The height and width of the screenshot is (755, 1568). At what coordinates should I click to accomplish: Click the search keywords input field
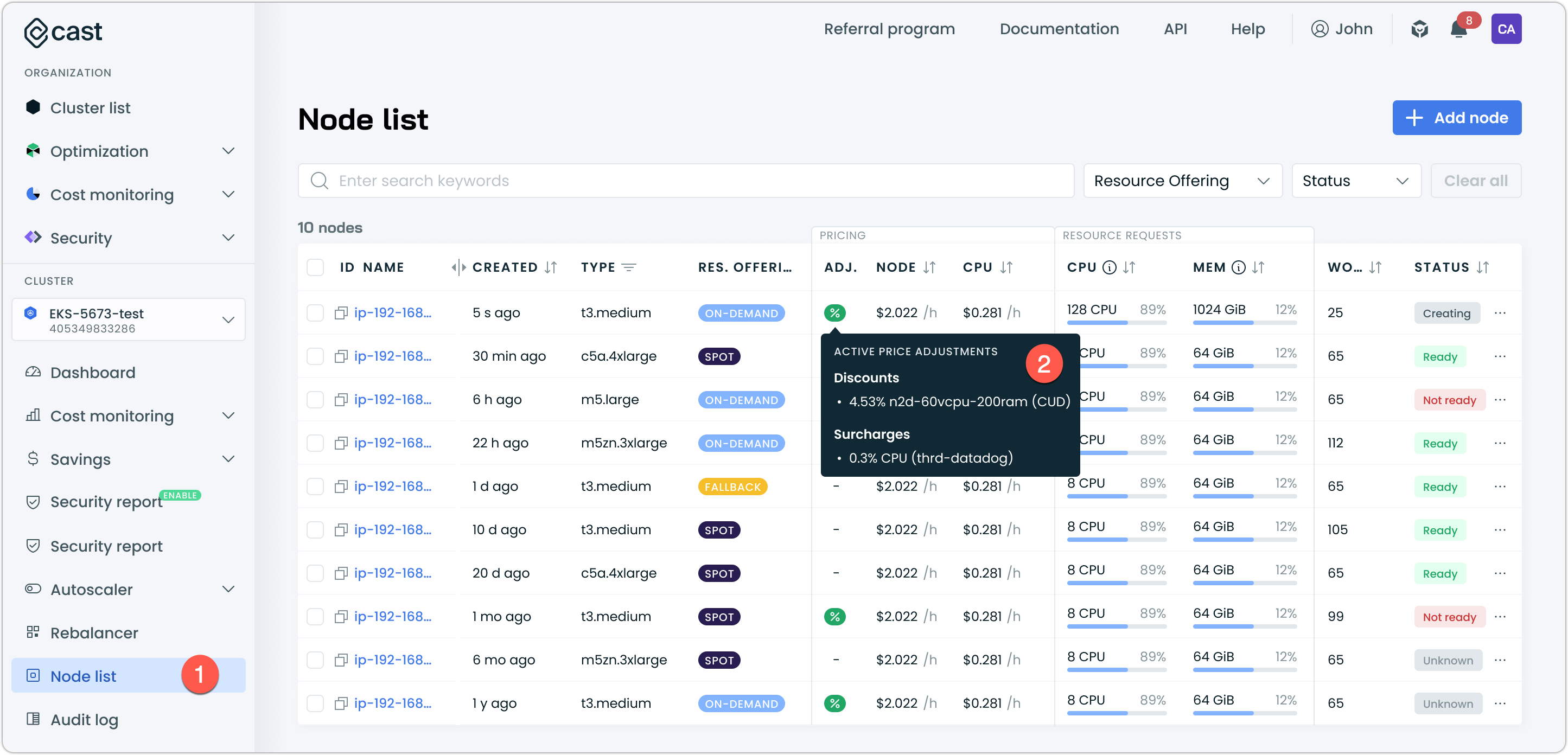click(686, 181)
